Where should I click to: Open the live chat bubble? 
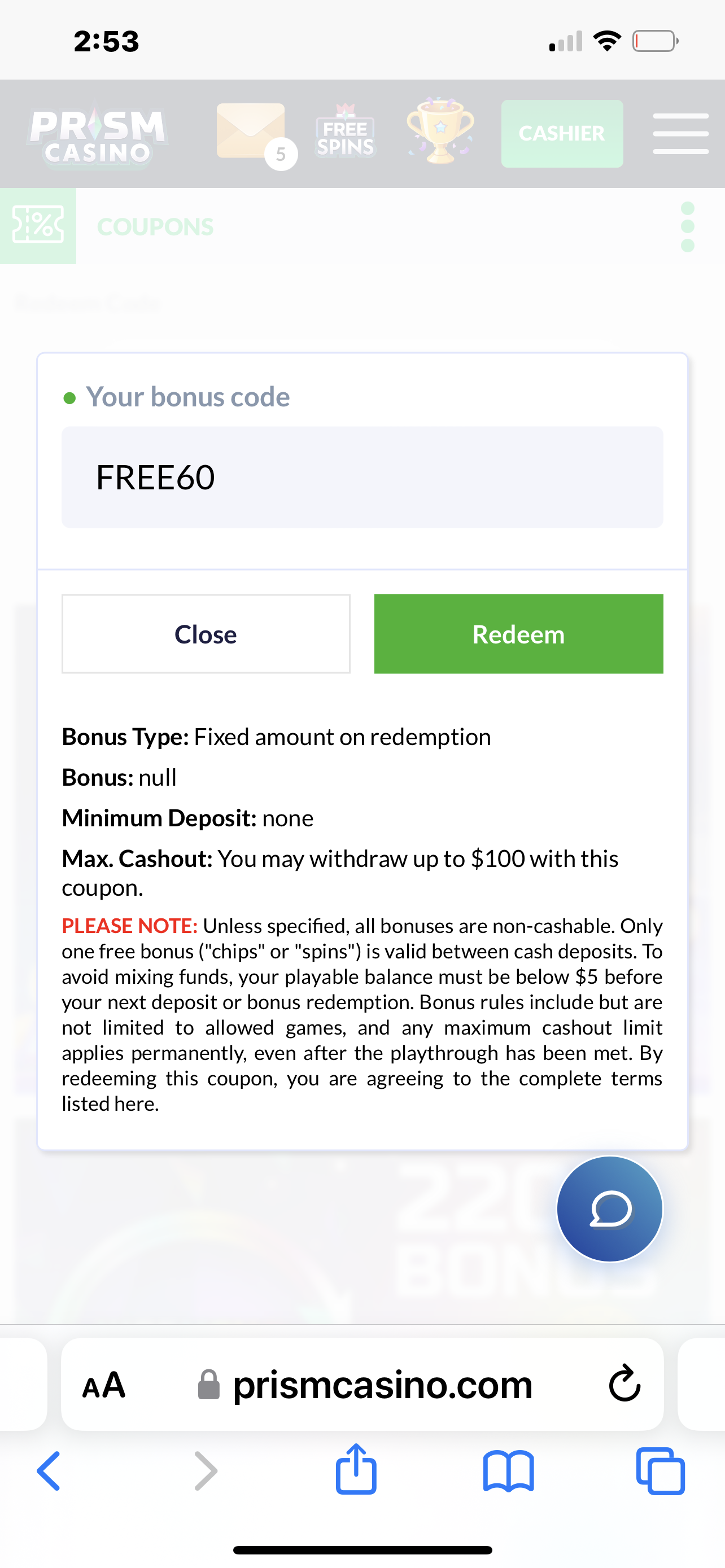(x=609, y=1209)
